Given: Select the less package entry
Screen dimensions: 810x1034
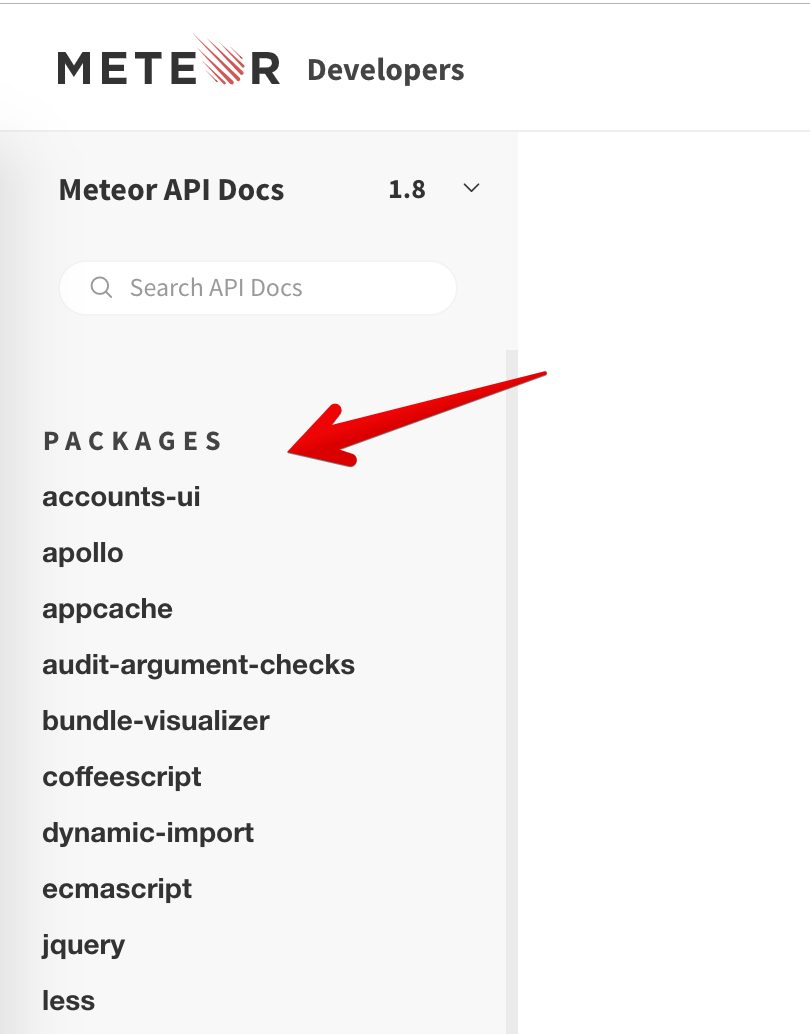Looking at the screenshot, I should tap(69, 1001).
